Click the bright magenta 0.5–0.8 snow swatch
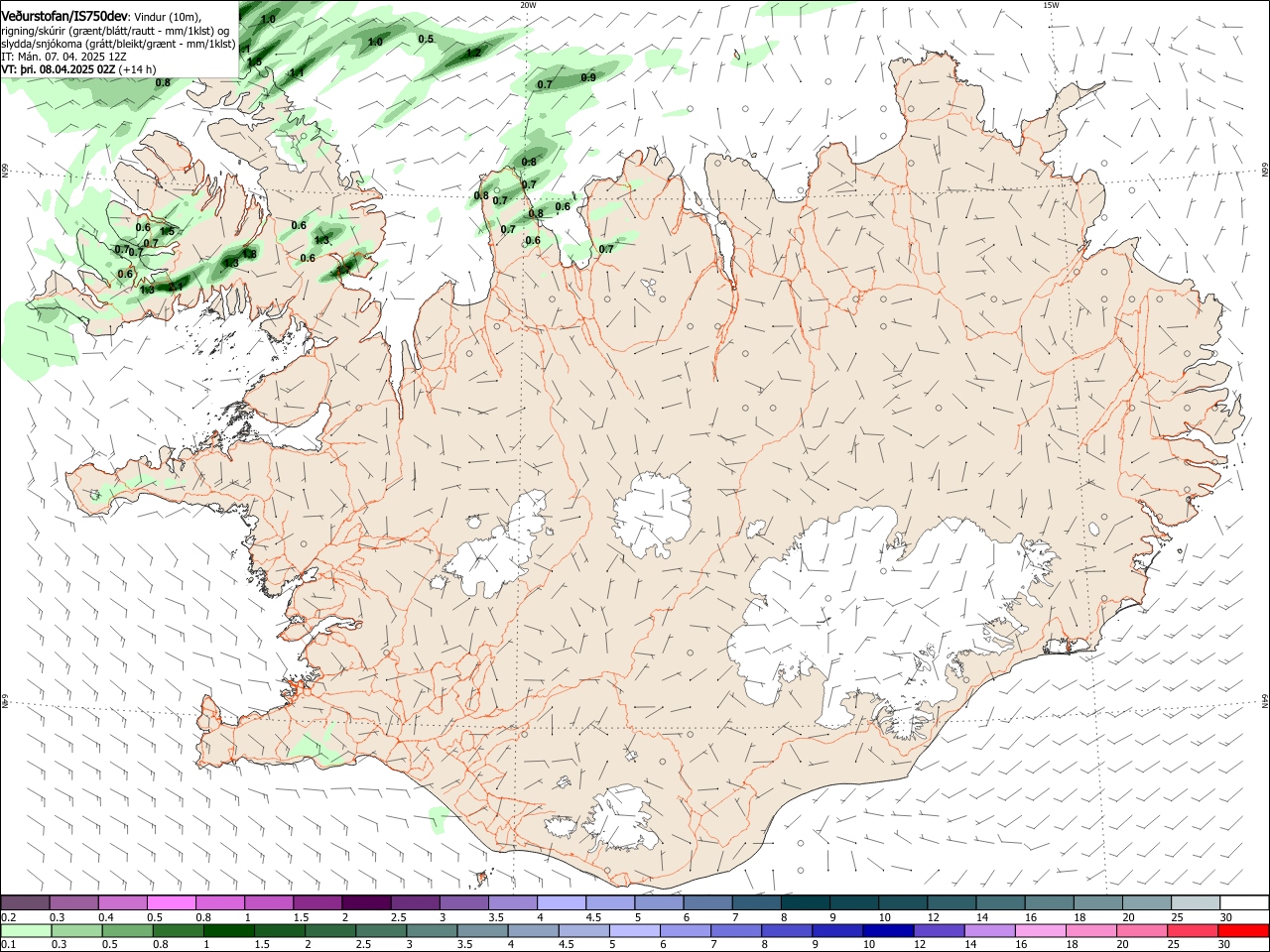This screenshot has width=1270, height=952. (x=171, y=902)
